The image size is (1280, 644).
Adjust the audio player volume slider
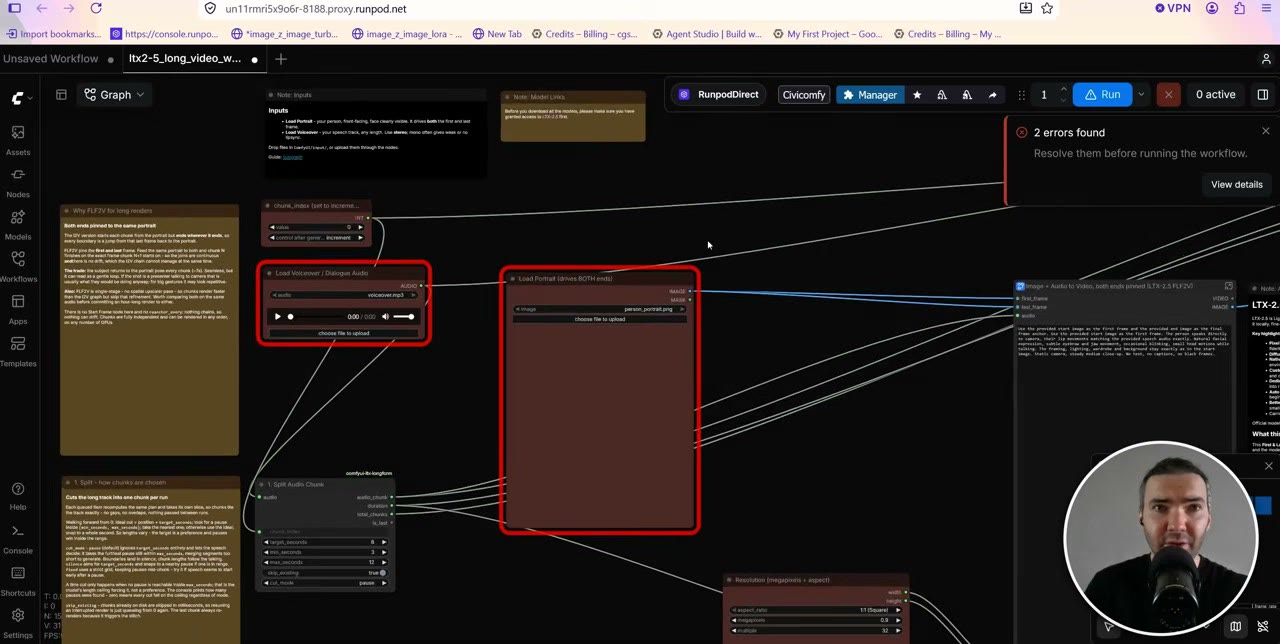(x=403, y=317)
